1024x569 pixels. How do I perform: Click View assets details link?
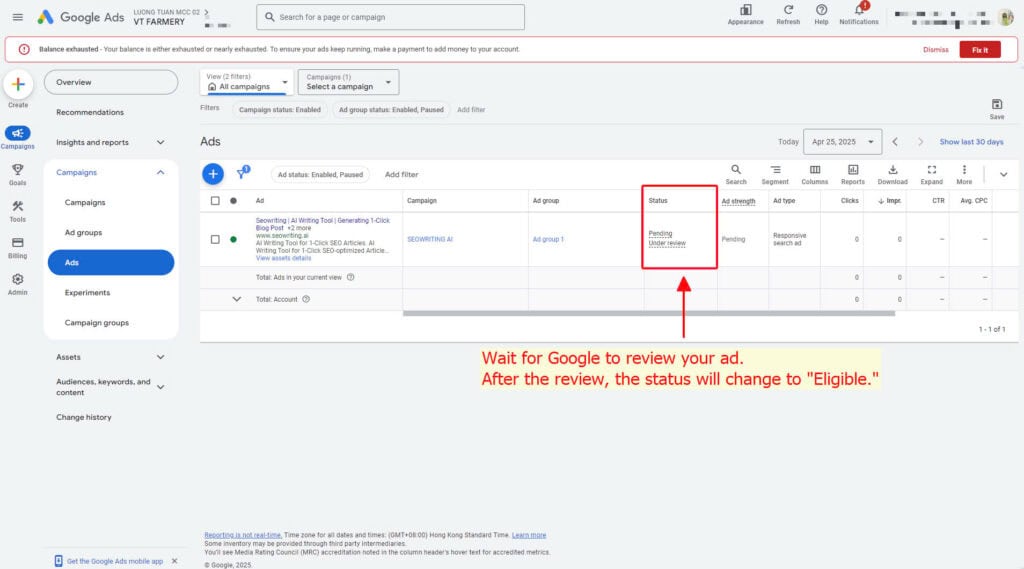pos(283,258)
